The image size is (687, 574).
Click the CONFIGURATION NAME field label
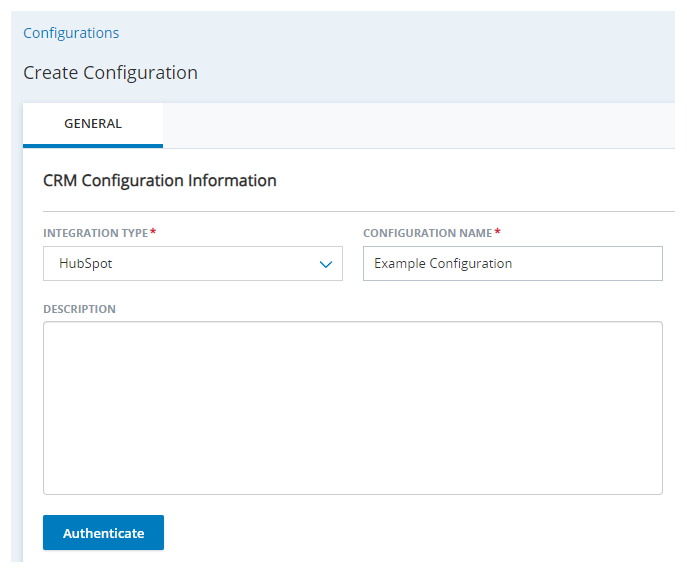[428, 233]
